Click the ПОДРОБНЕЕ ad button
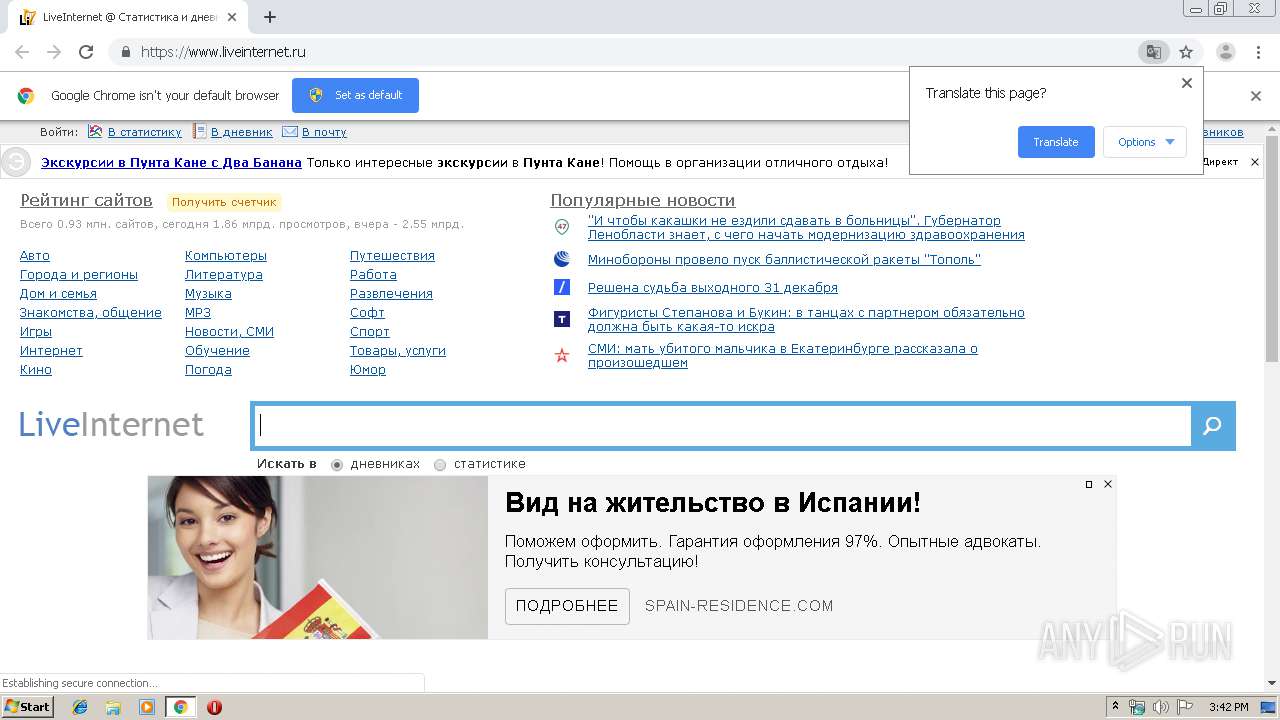The width and height of the screenshot is (1280, 720). point(567,606)
